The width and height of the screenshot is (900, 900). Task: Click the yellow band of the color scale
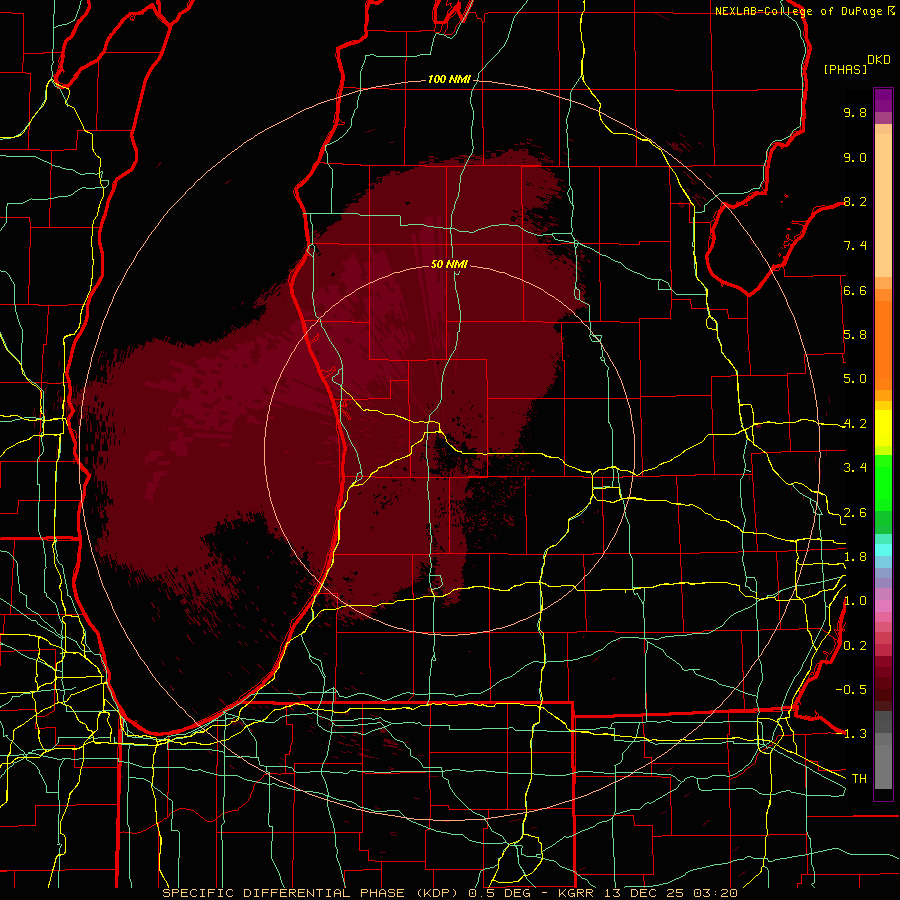coord(883,428)
